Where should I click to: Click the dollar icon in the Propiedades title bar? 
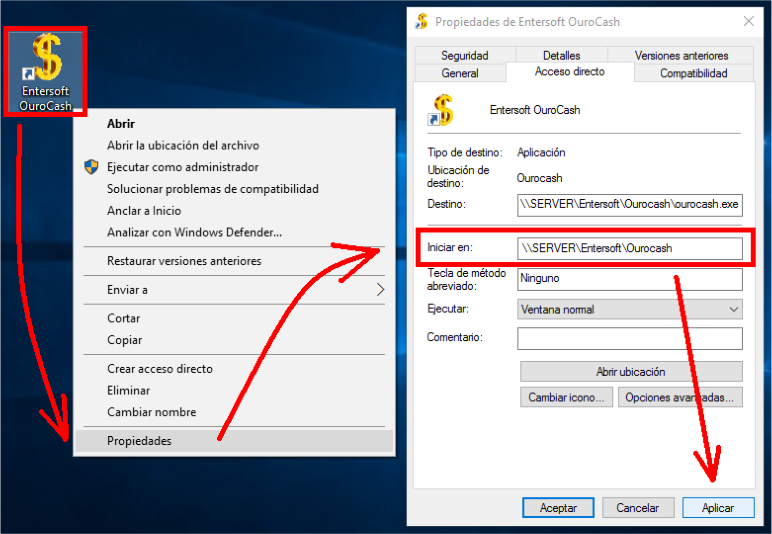(x=422, y=22)
